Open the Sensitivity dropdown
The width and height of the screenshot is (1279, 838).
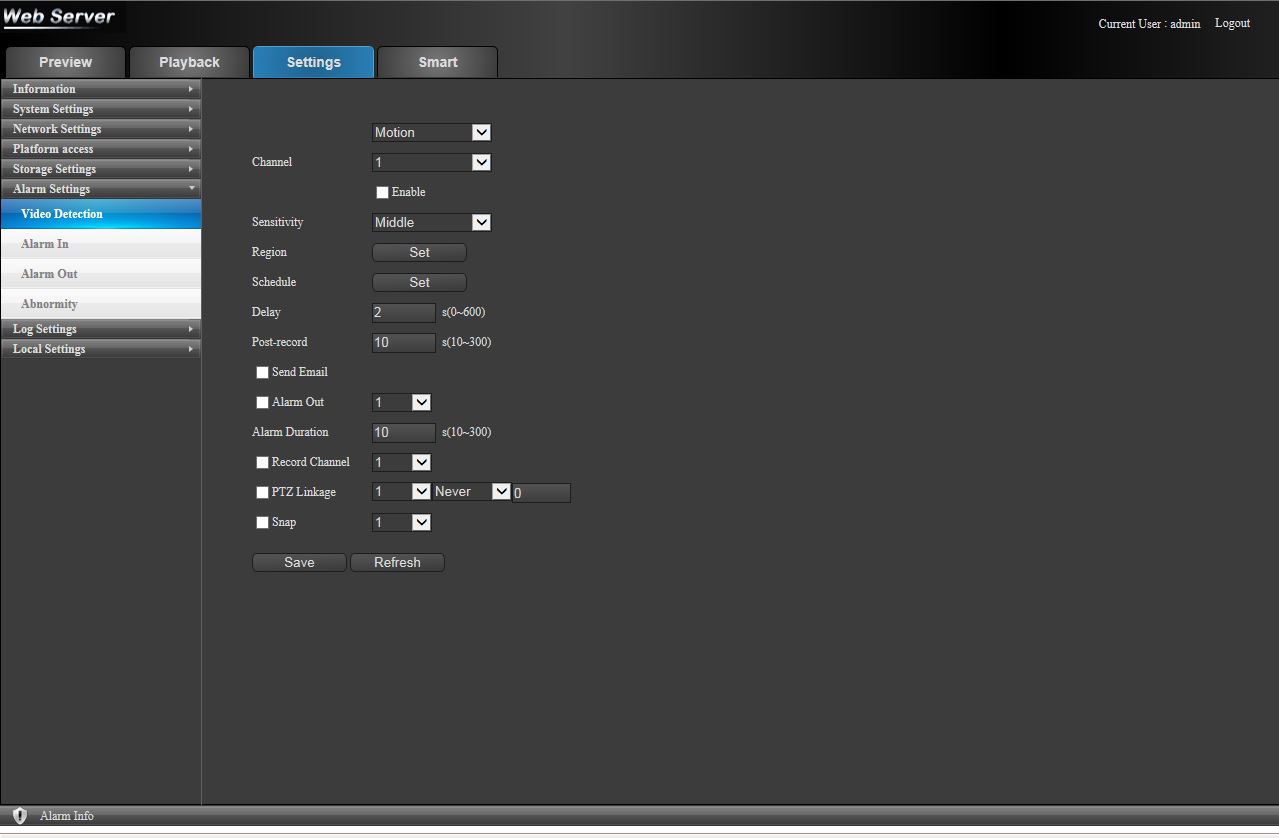431,222
